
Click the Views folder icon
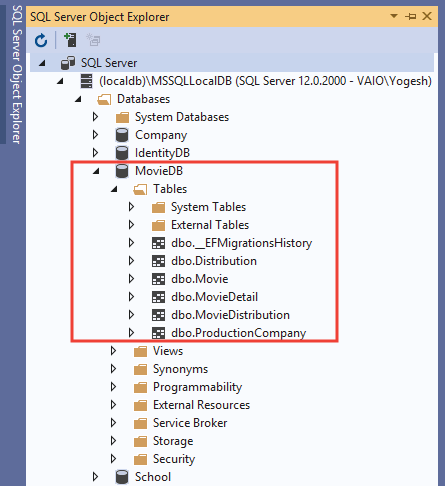[140, 351]
